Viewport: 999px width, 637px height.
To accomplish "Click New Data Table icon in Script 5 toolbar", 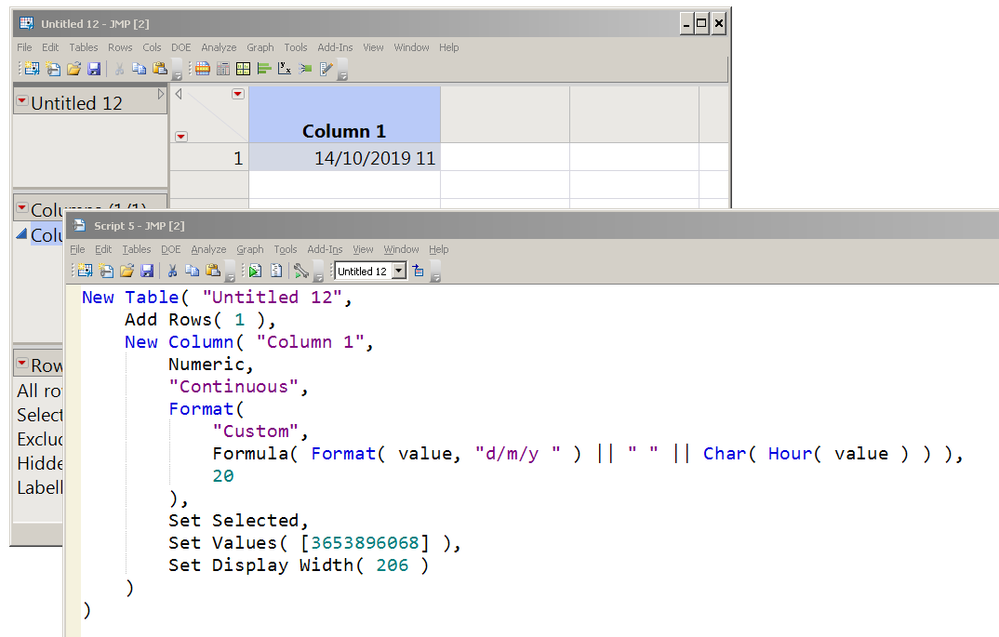I will [x=84, y=271].
